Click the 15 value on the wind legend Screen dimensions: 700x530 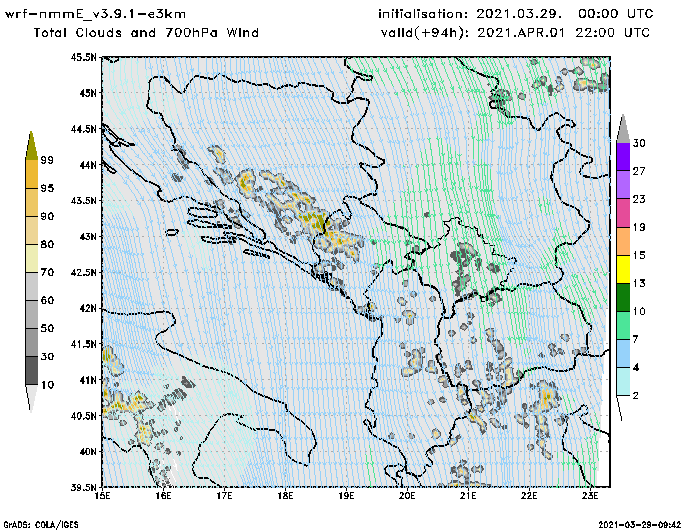click(639, 255)
